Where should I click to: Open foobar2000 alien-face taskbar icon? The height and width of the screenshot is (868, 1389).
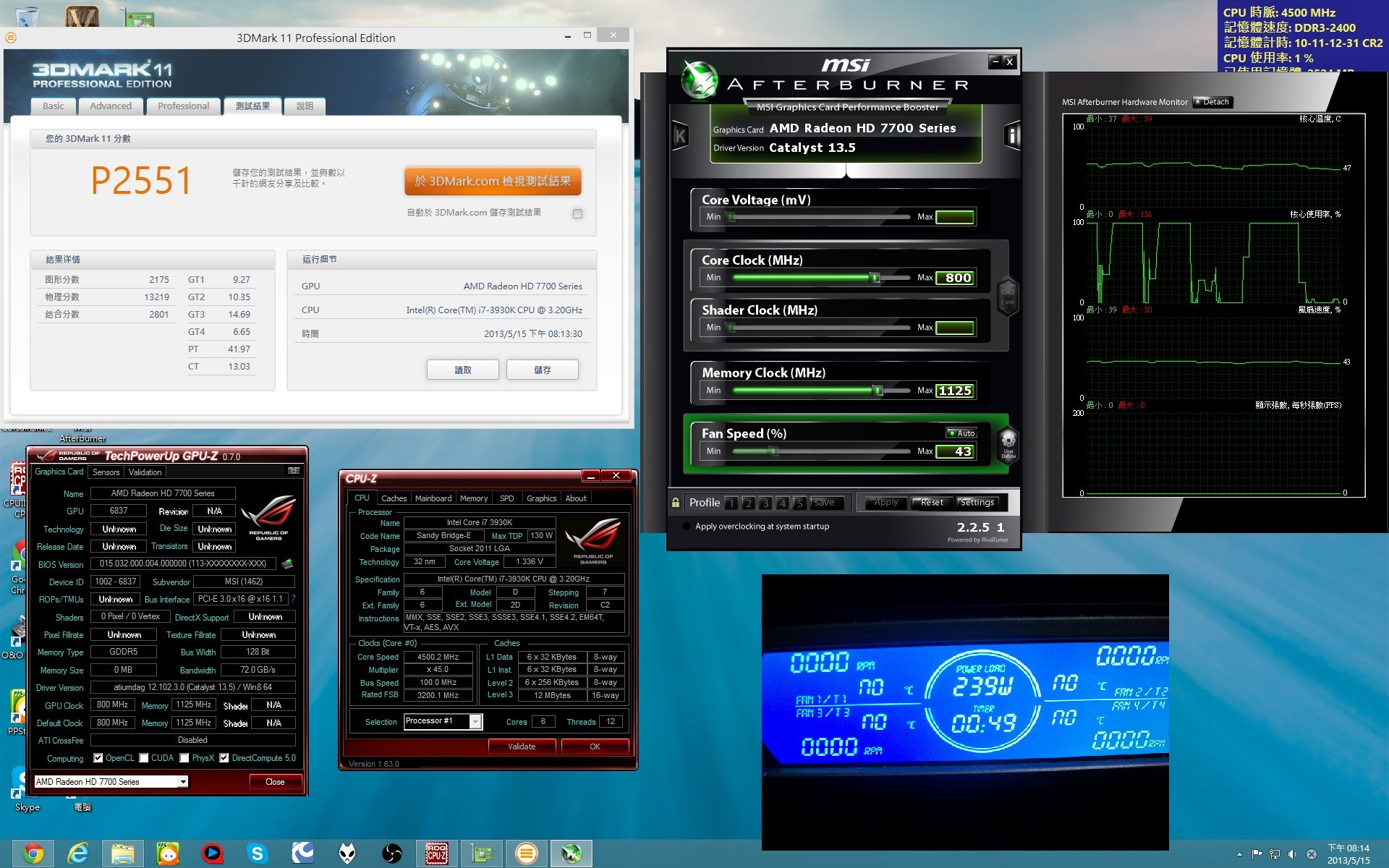click(x=347, y=854)
